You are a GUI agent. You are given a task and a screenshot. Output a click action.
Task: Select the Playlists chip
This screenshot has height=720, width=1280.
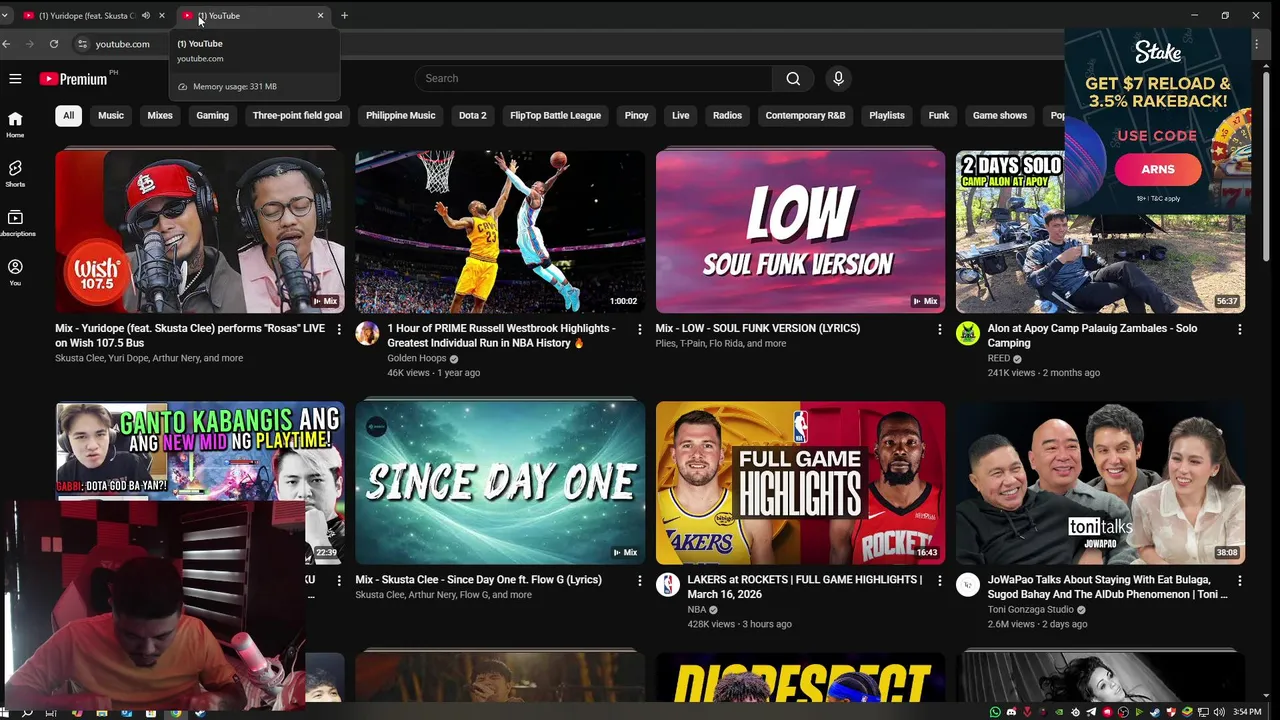pos(886,115)
